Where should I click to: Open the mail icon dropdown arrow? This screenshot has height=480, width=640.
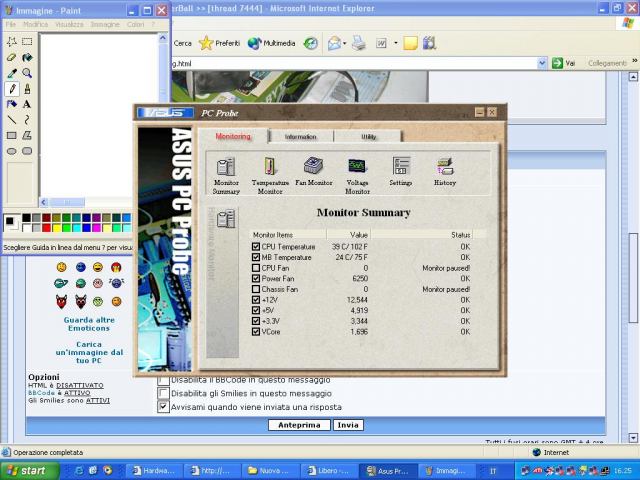[344, 43]
